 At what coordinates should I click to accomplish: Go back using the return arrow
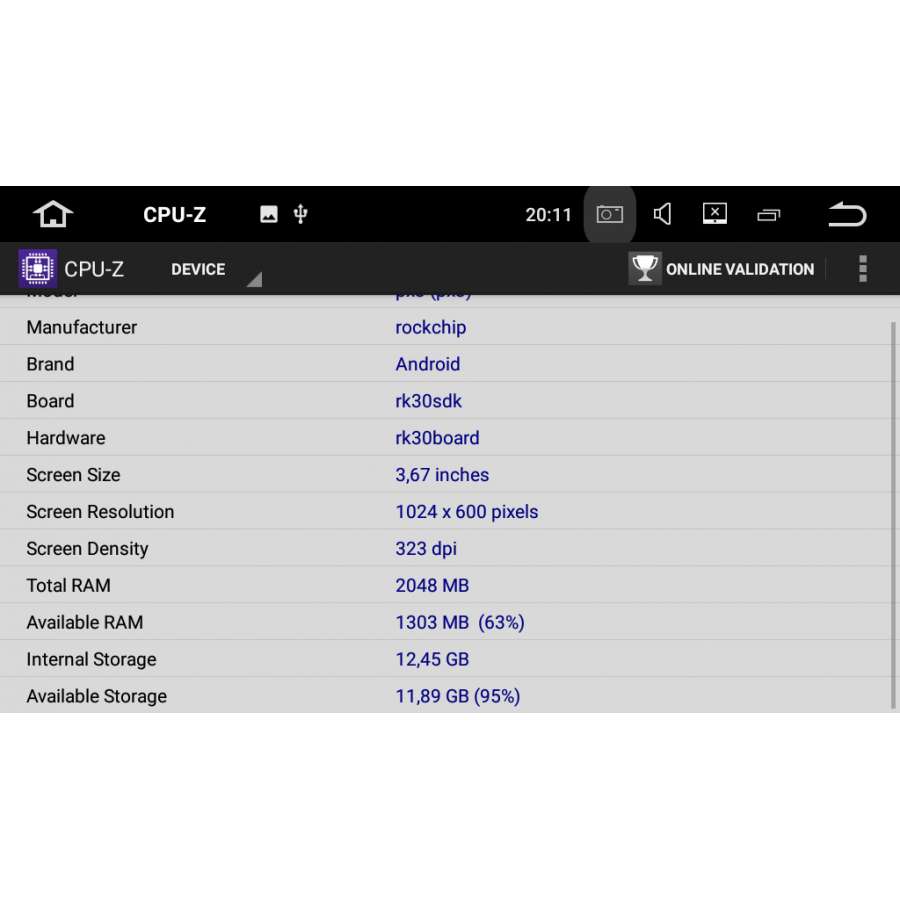click(x=847, y=215)
